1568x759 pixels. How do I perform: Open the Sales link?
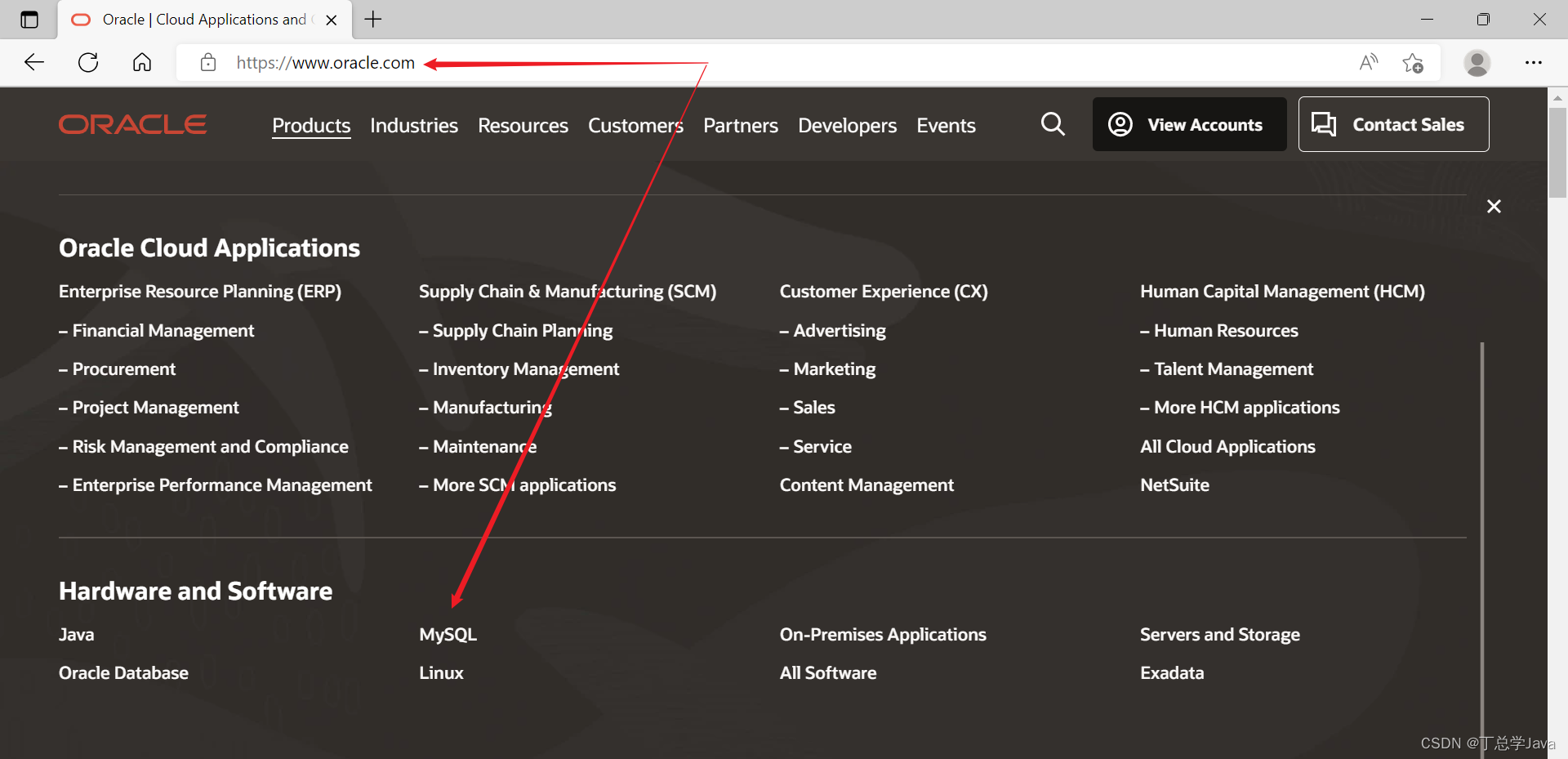807,408
